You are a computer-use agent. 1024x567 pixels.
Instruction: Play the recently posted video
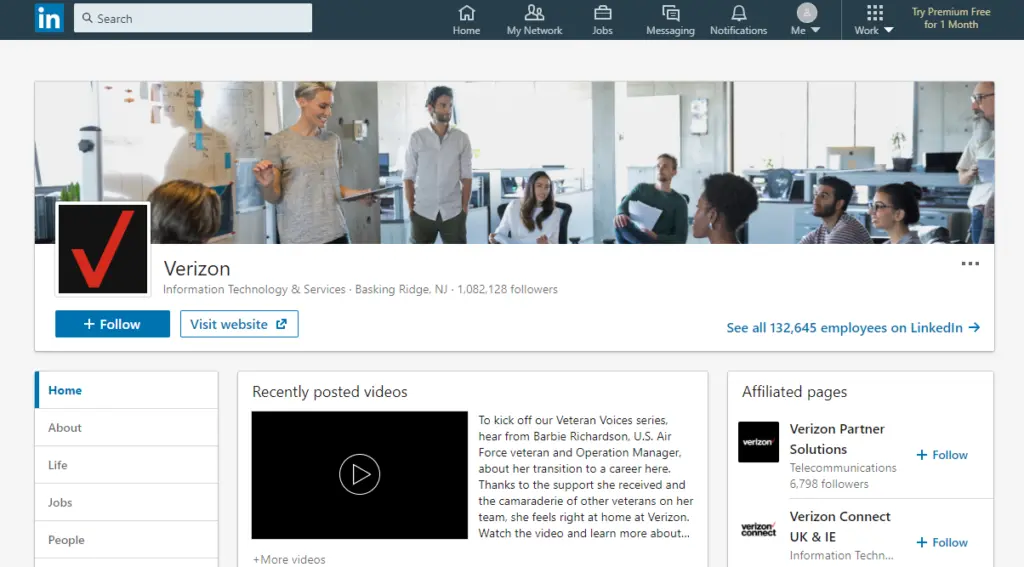click(x=359, y=474)
